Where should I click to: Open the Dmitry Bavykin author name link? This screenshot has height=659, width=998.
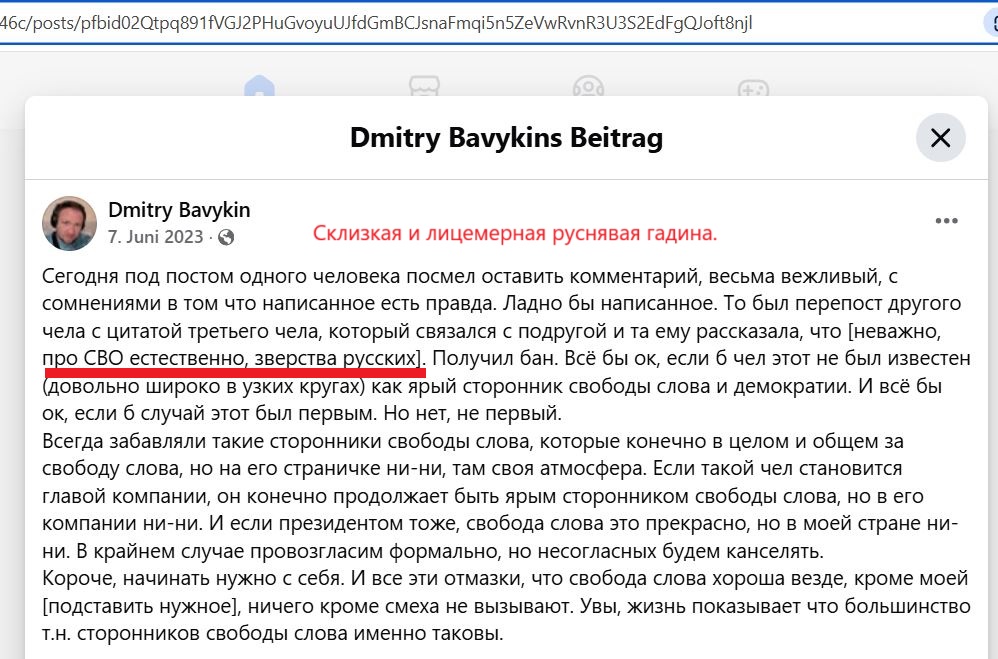179,209
